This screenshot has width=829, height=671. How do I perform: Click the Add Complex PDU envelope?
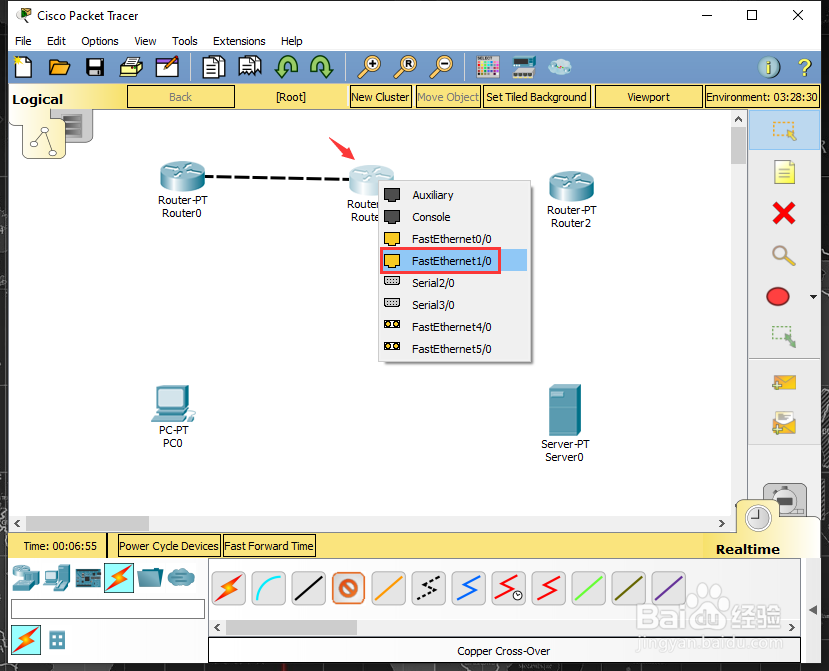click(784, 423)
